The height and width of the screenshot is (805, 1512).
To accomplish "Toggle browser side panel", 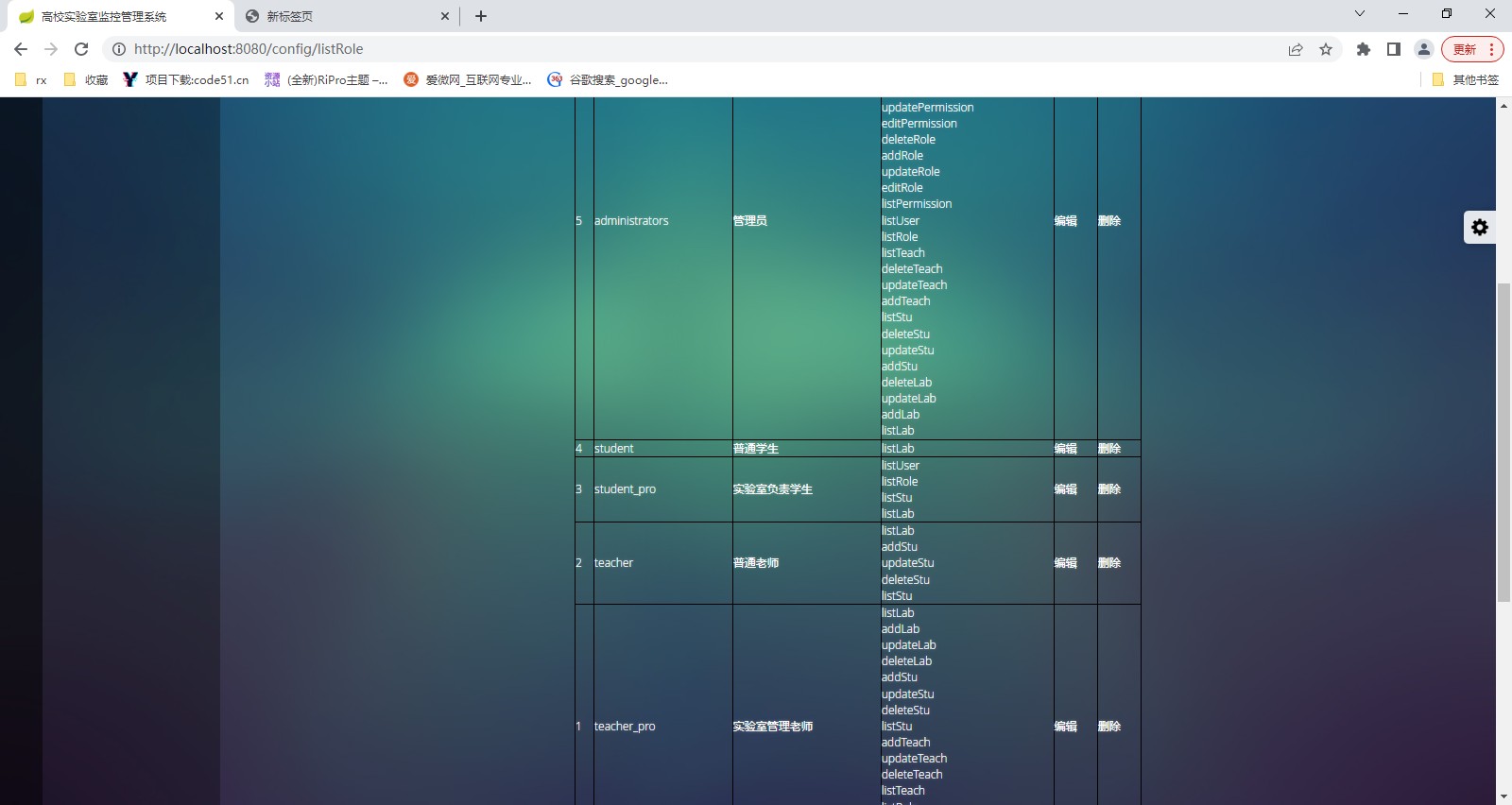I will [x=1394, y=49].
